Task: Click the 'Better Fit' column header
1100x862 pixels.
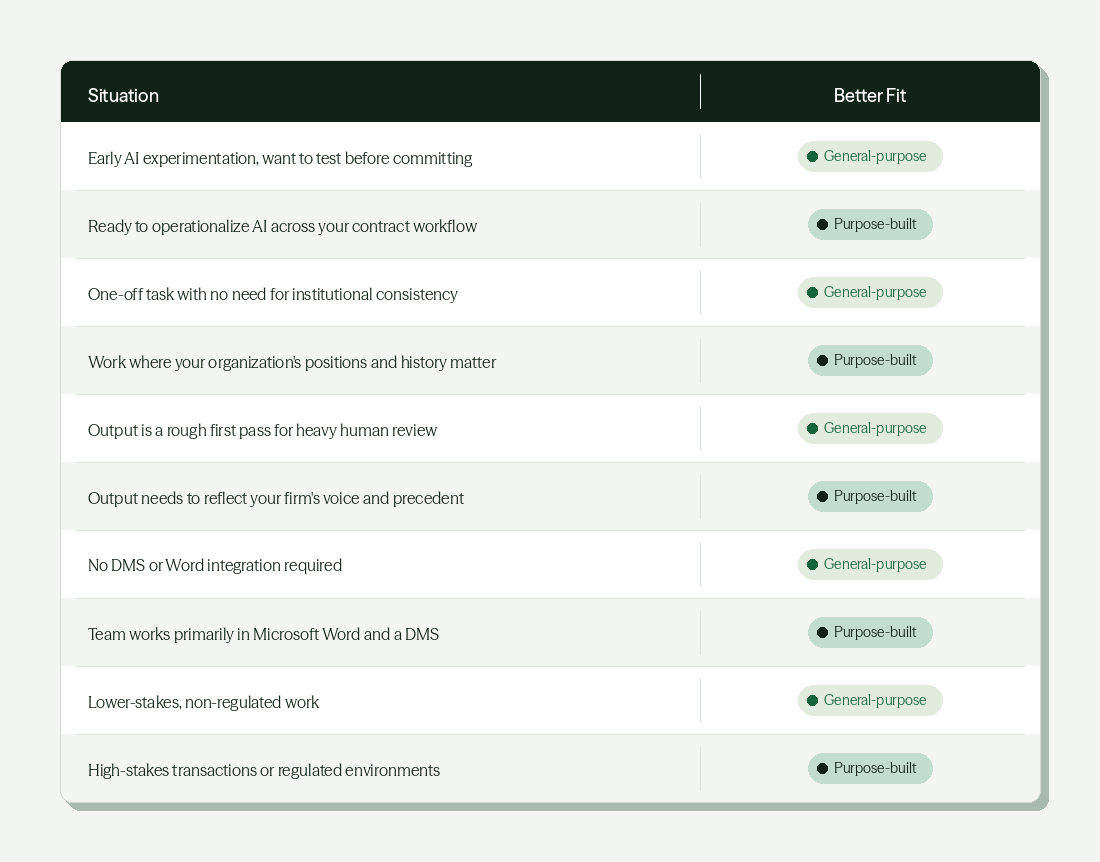Action: (x=869, y=95)
